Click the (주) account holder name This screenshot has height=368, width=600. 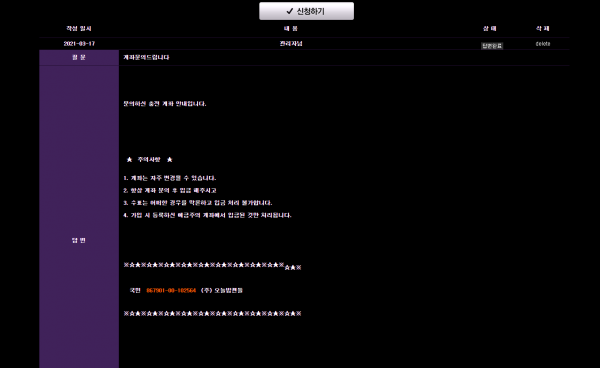coord(222,290)
